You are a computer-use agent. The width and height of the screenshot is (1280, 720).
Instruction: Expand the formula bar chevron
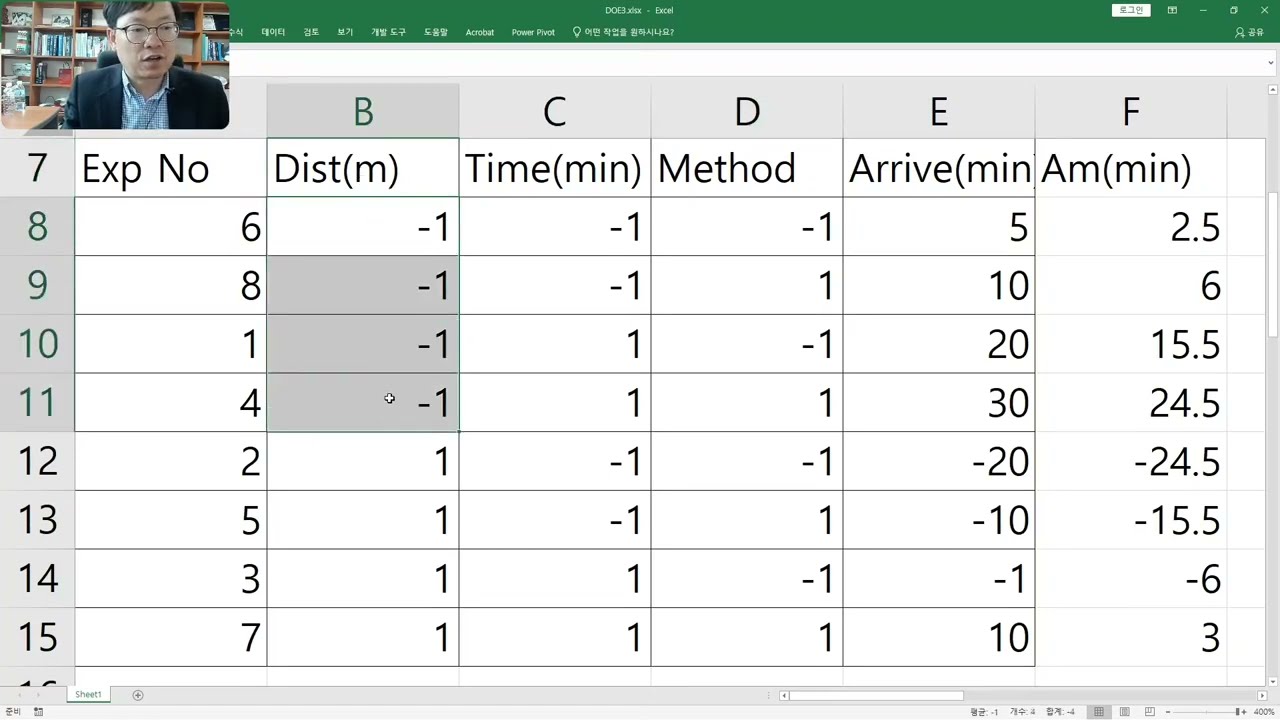pos(1271,62)
